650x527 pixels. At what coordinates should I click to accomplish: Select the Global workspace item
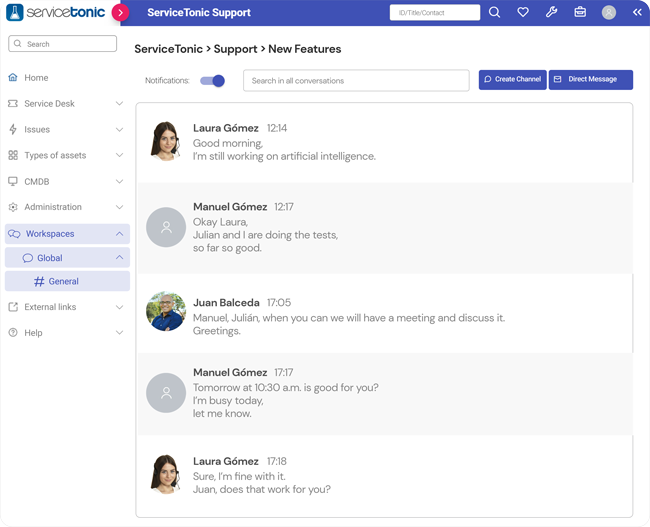(67, 257)
